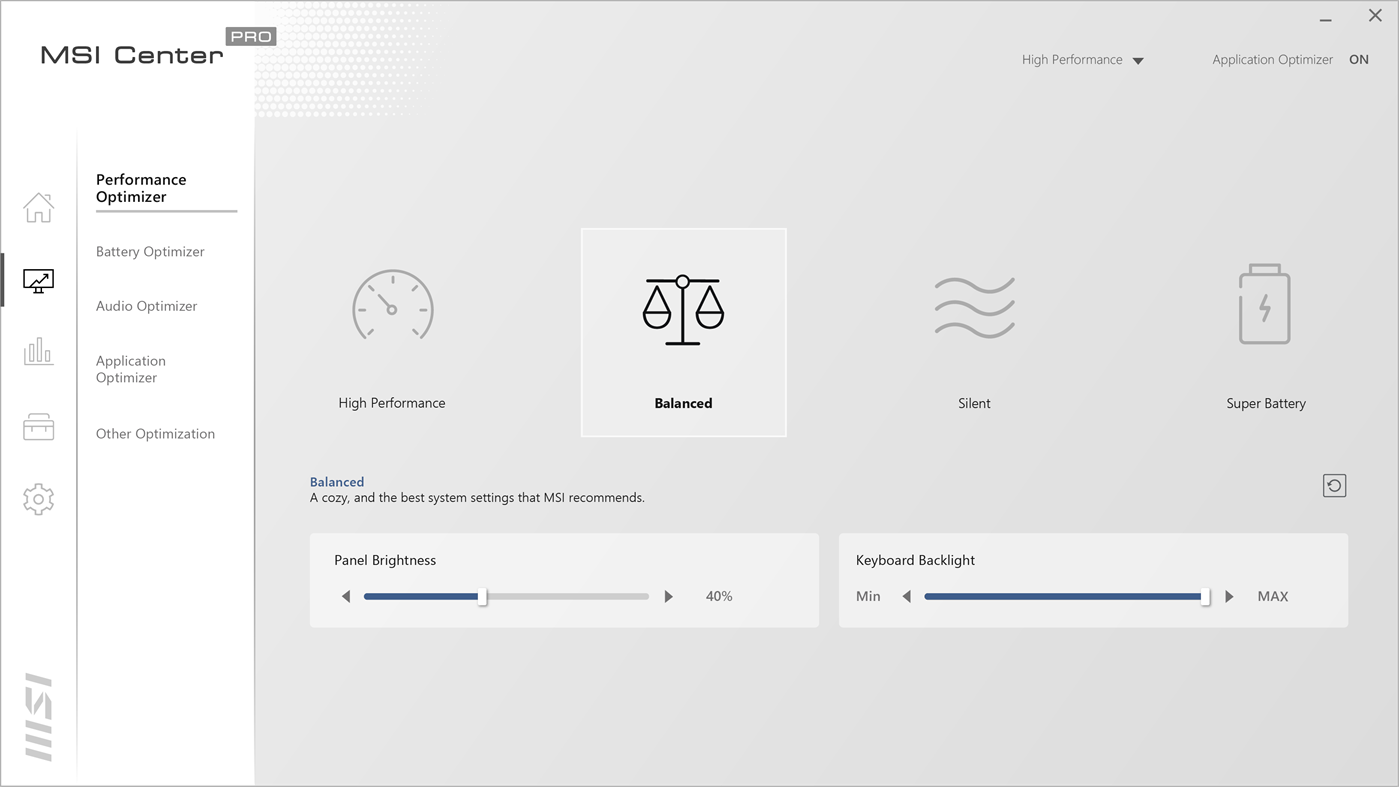Open the Performance Optimizer tab
The height and width of the screenshot is (787, 1399).
(x=141, y=188)
